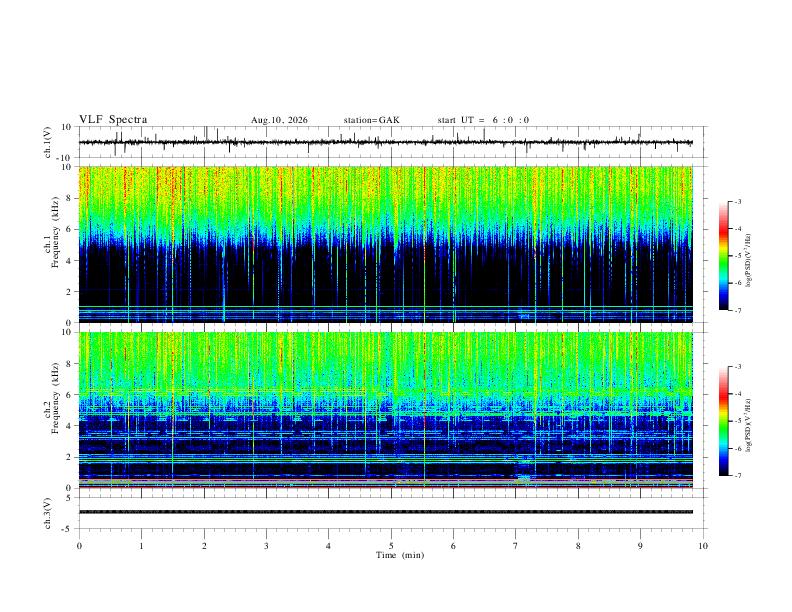The image size is (792, 612).
Task: Click the ch.3 voltage waveform strip
Action: 386,512
